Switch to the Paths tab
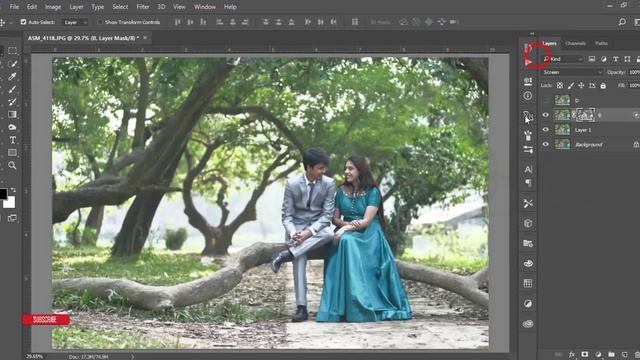640x360 pixels. (x=601, y=43)
